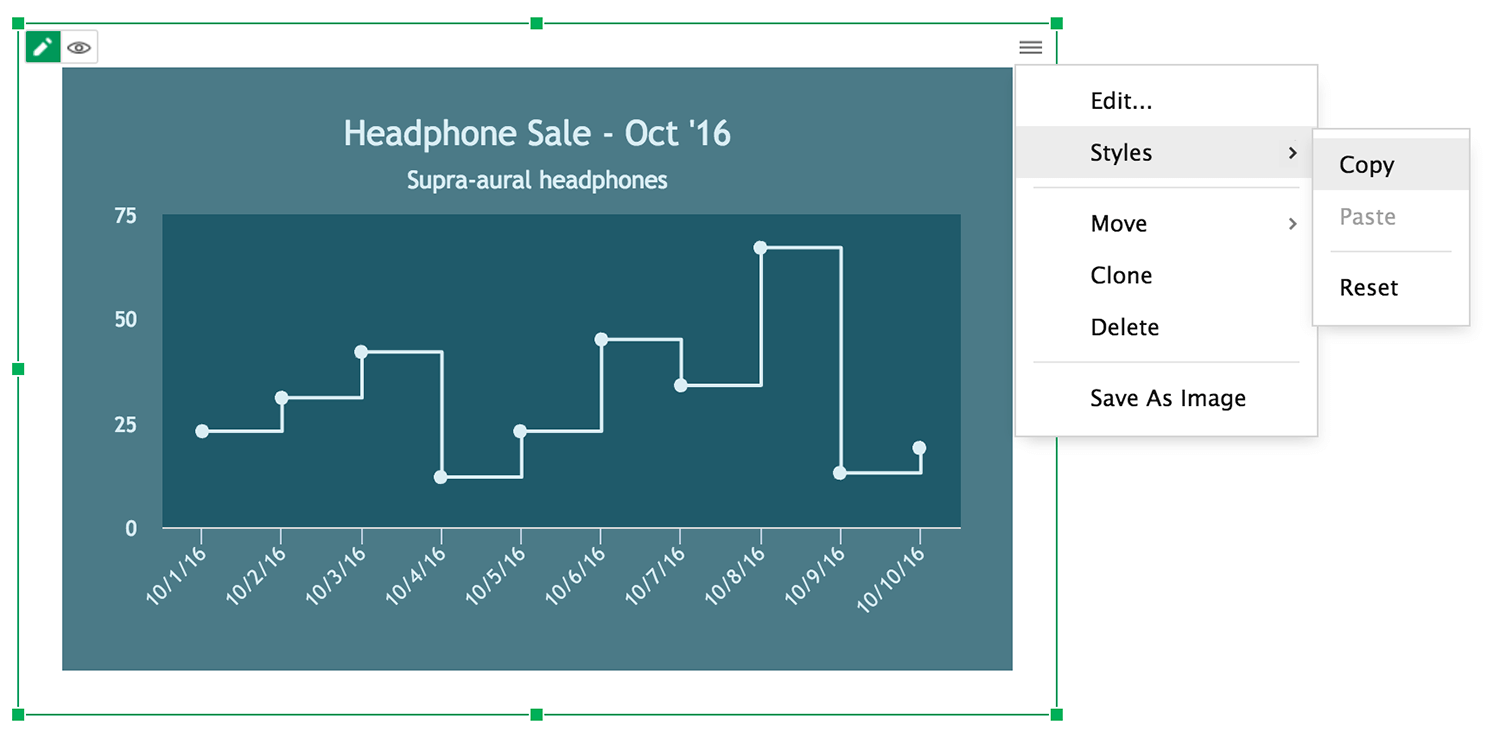This screenshot has width=1500, height=738.
Task: Click the green pencil edit icon
Action: (43, 47)
